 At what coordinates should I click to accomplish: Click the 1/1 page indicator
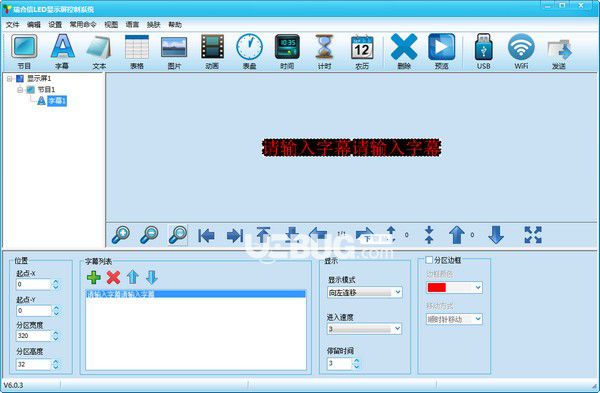[x=341, y=233]
